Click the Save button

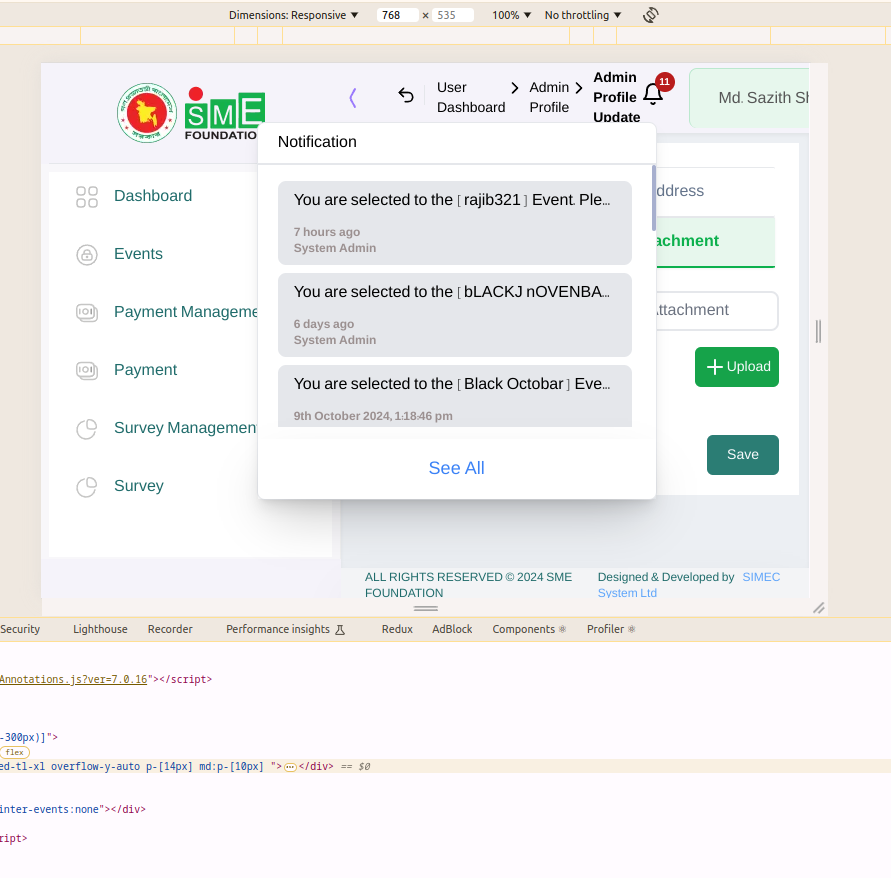coord(743,455)
